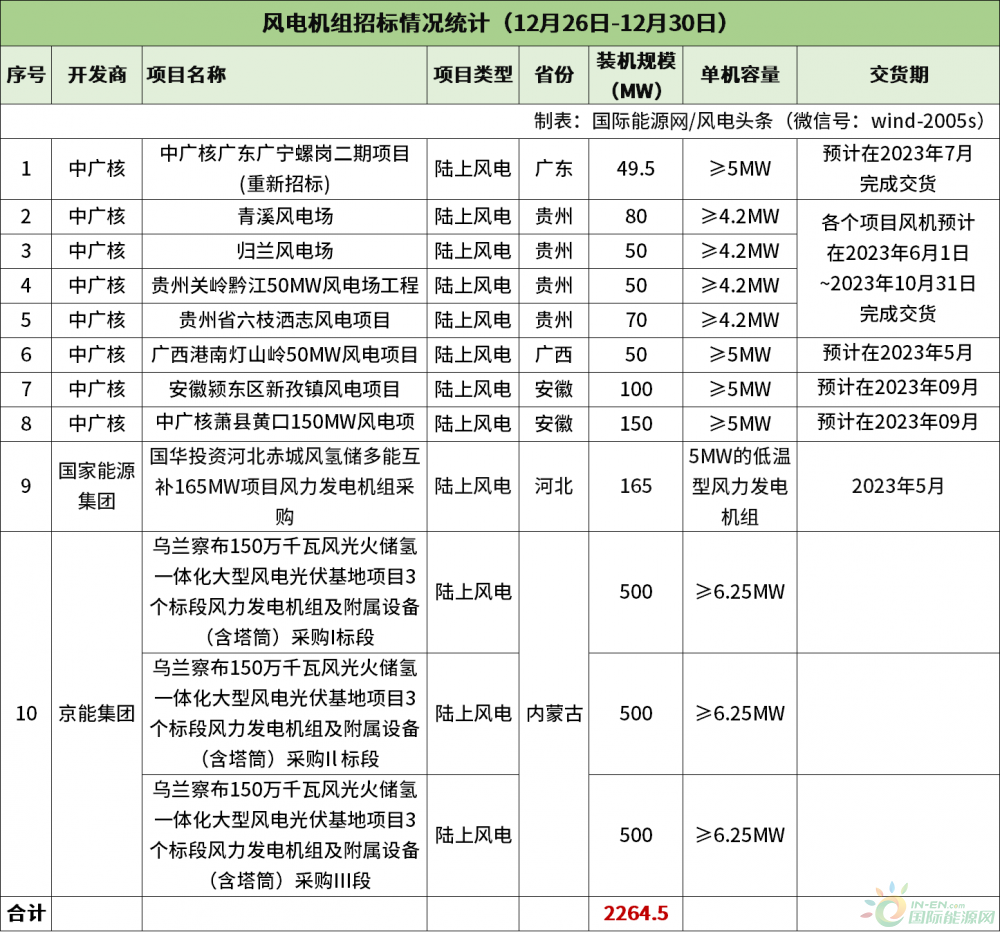Click the 165 capacity cell

point(636,486)
